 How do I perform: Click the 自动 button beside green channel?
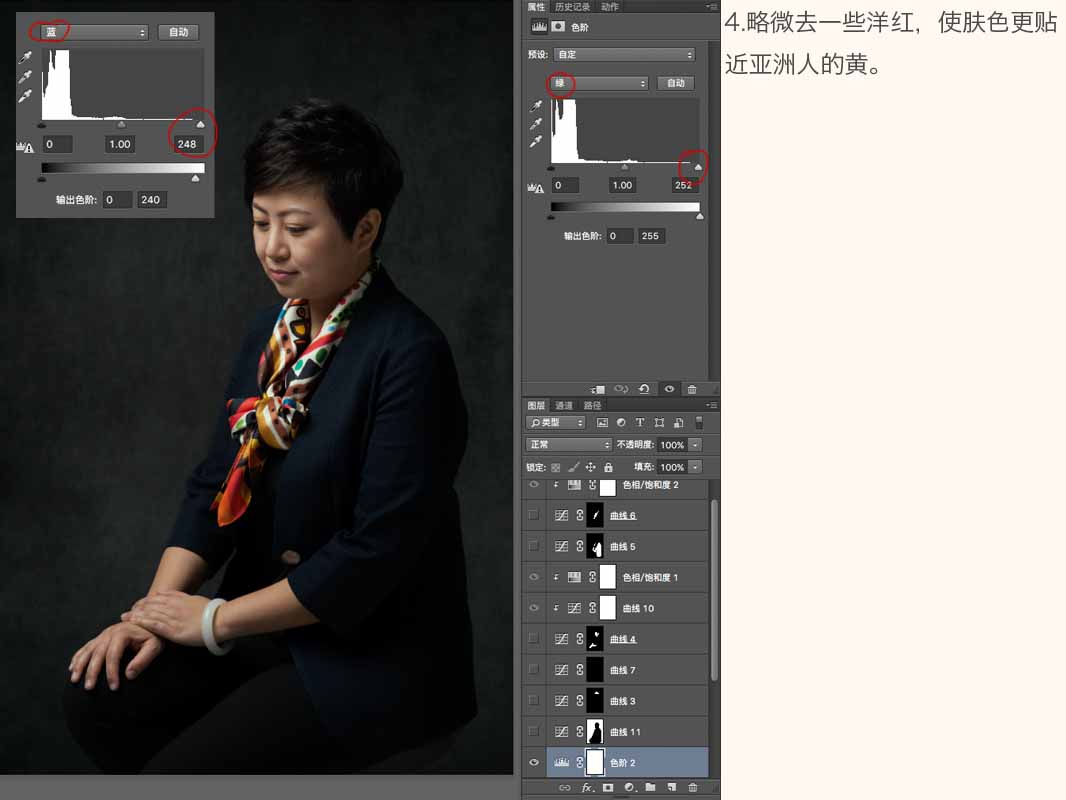click(x=676, y=83)
